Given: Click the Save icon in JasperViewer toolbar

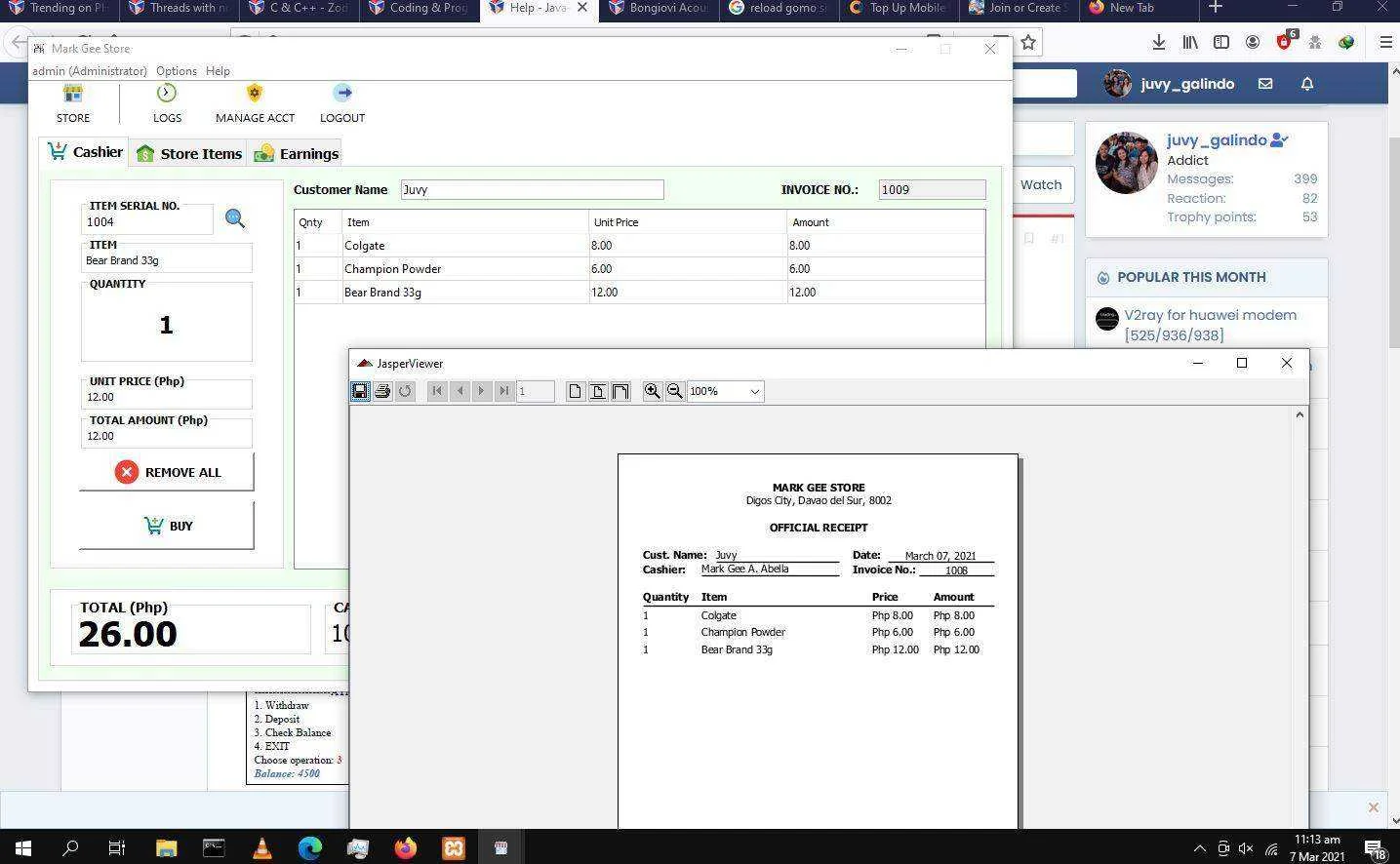Looking at the screenshot, I should pyautogui.click(x=360, y=391).
